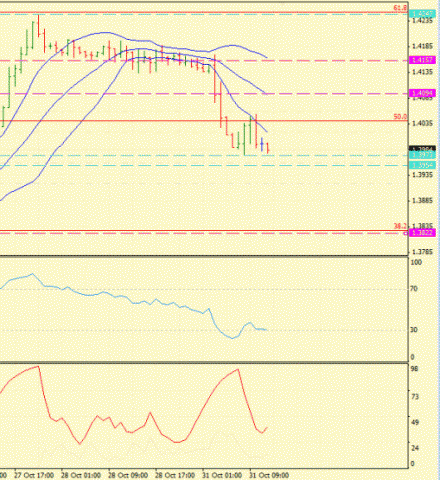The image size is (440, 480).
Task: Click the 70 level on the RSI scale
Action: tap(414, 289)
